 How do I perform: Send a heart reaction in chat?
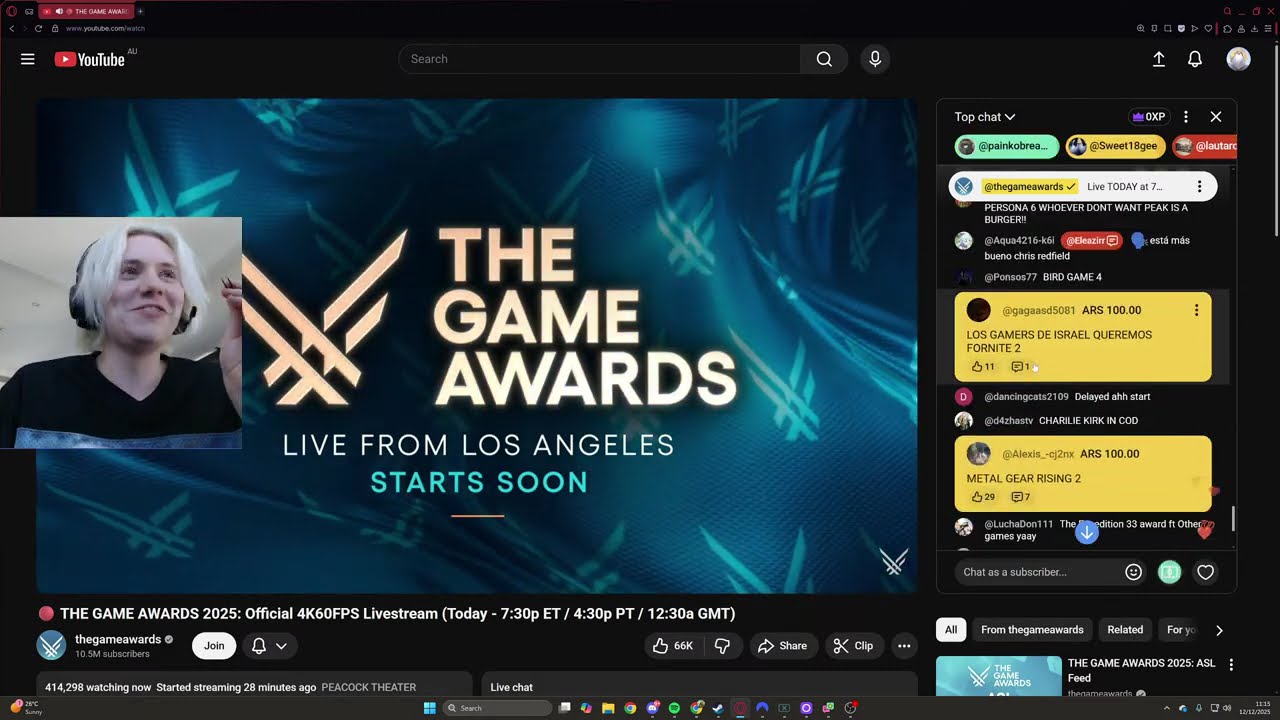1206,572
